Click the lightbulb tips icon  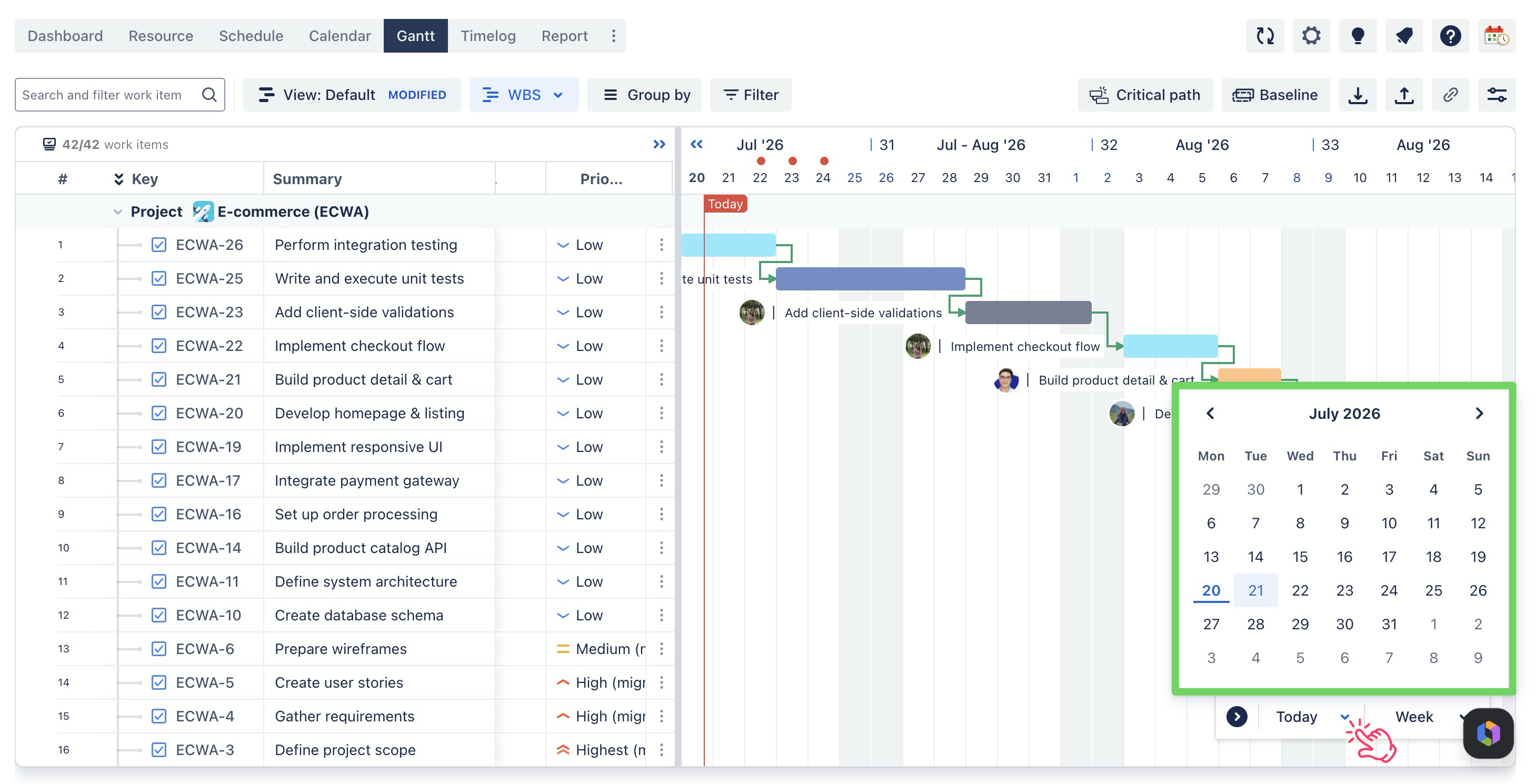(x=1357, y=36)
